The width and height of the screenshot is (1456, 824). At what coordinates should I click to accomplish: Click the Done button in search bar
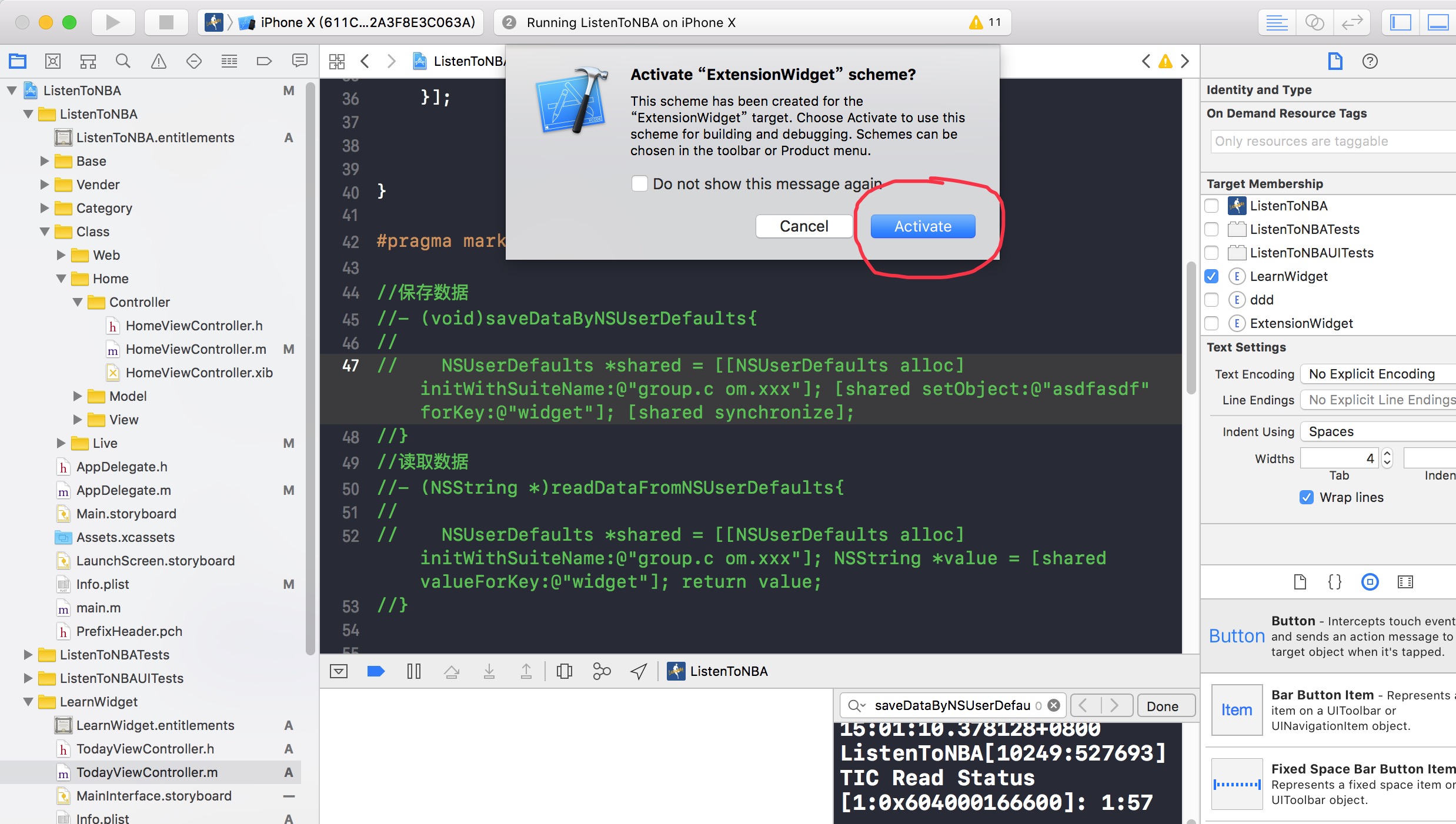[x=1162, y=706]
